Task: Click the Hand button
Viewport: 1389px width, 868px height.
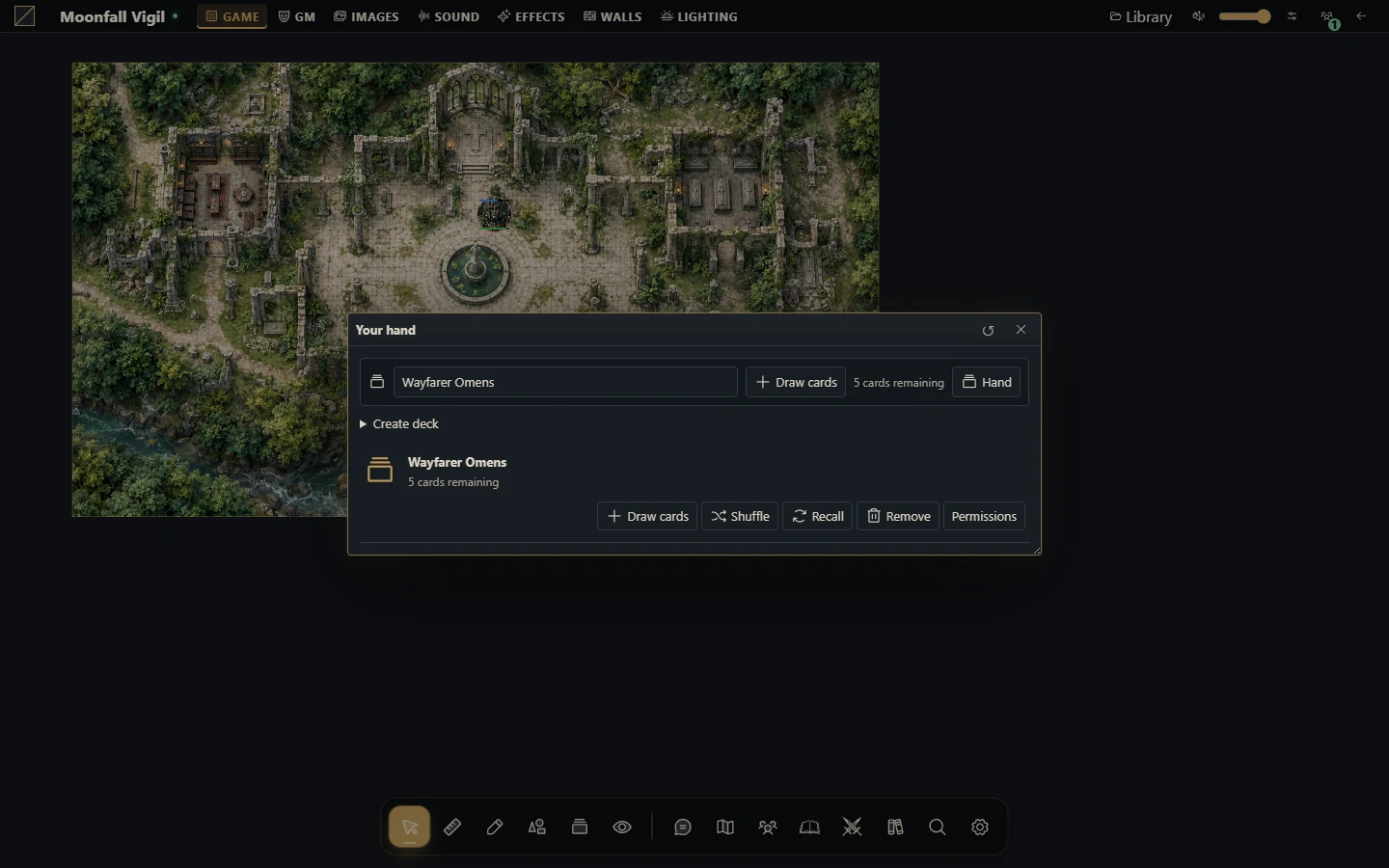Action: [987, 382]
